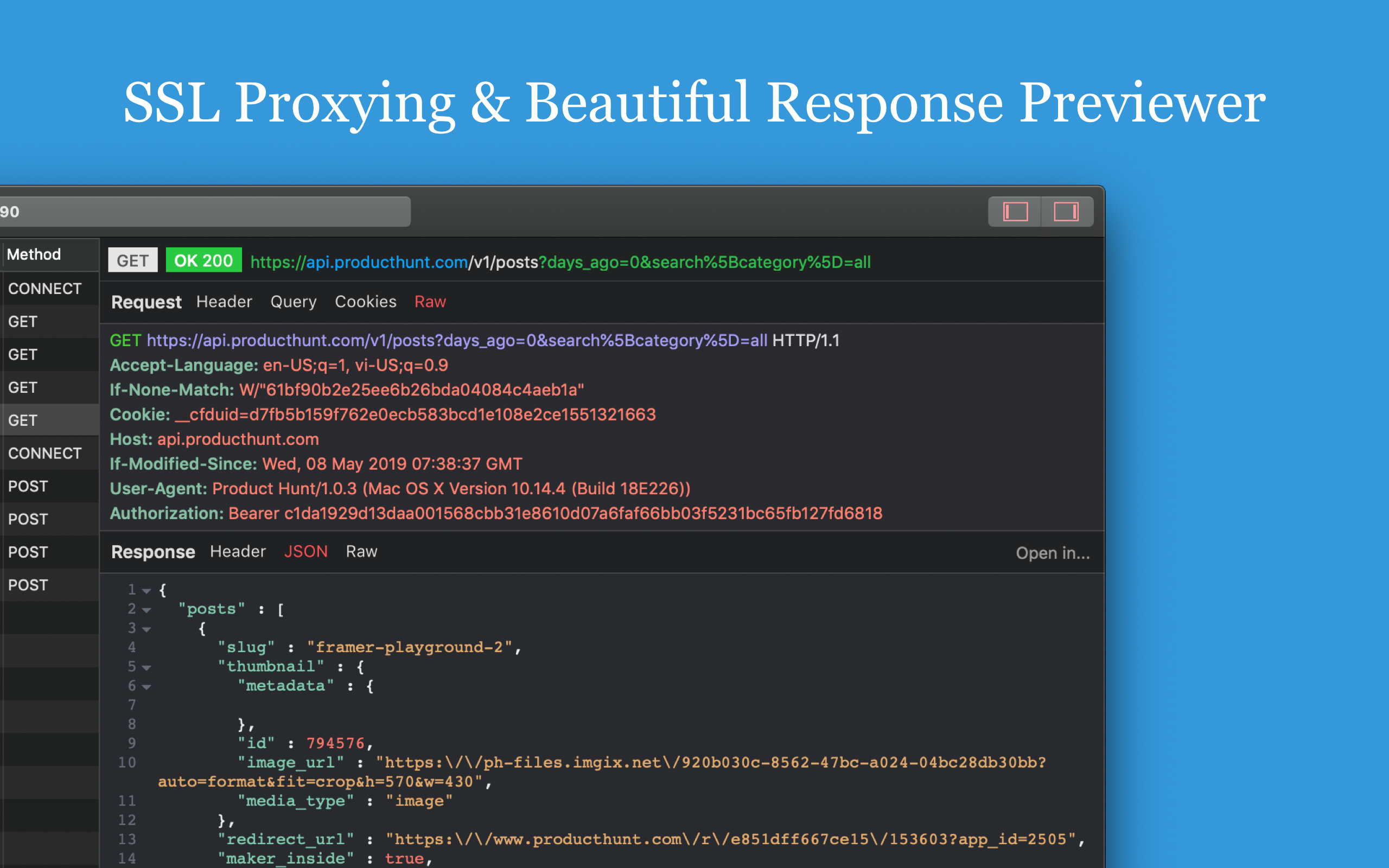Show the Request Cookies tab

[366, 302]
